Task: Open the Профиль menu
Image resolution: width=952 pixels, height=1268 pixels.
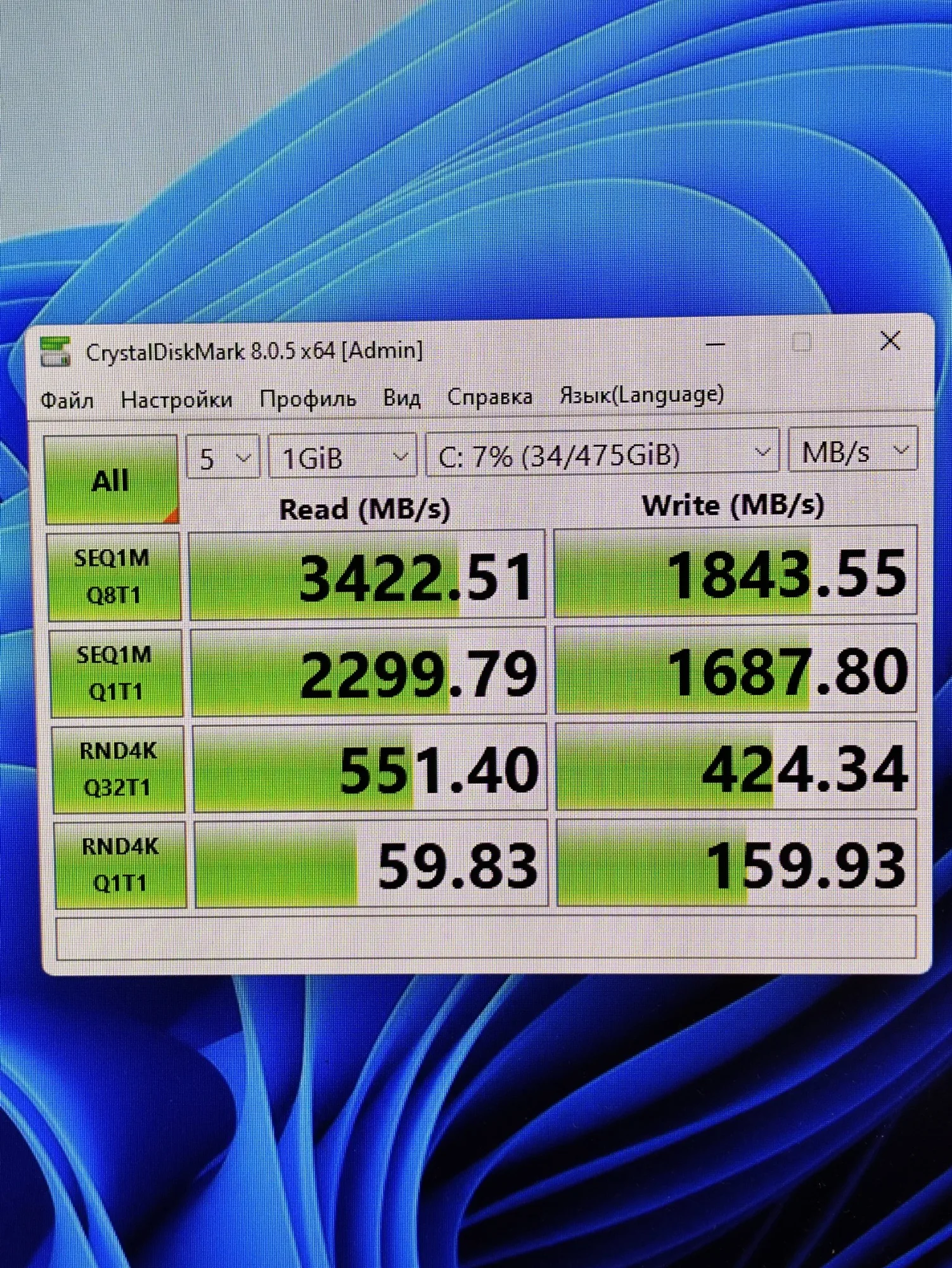Action: click(308, 398)
